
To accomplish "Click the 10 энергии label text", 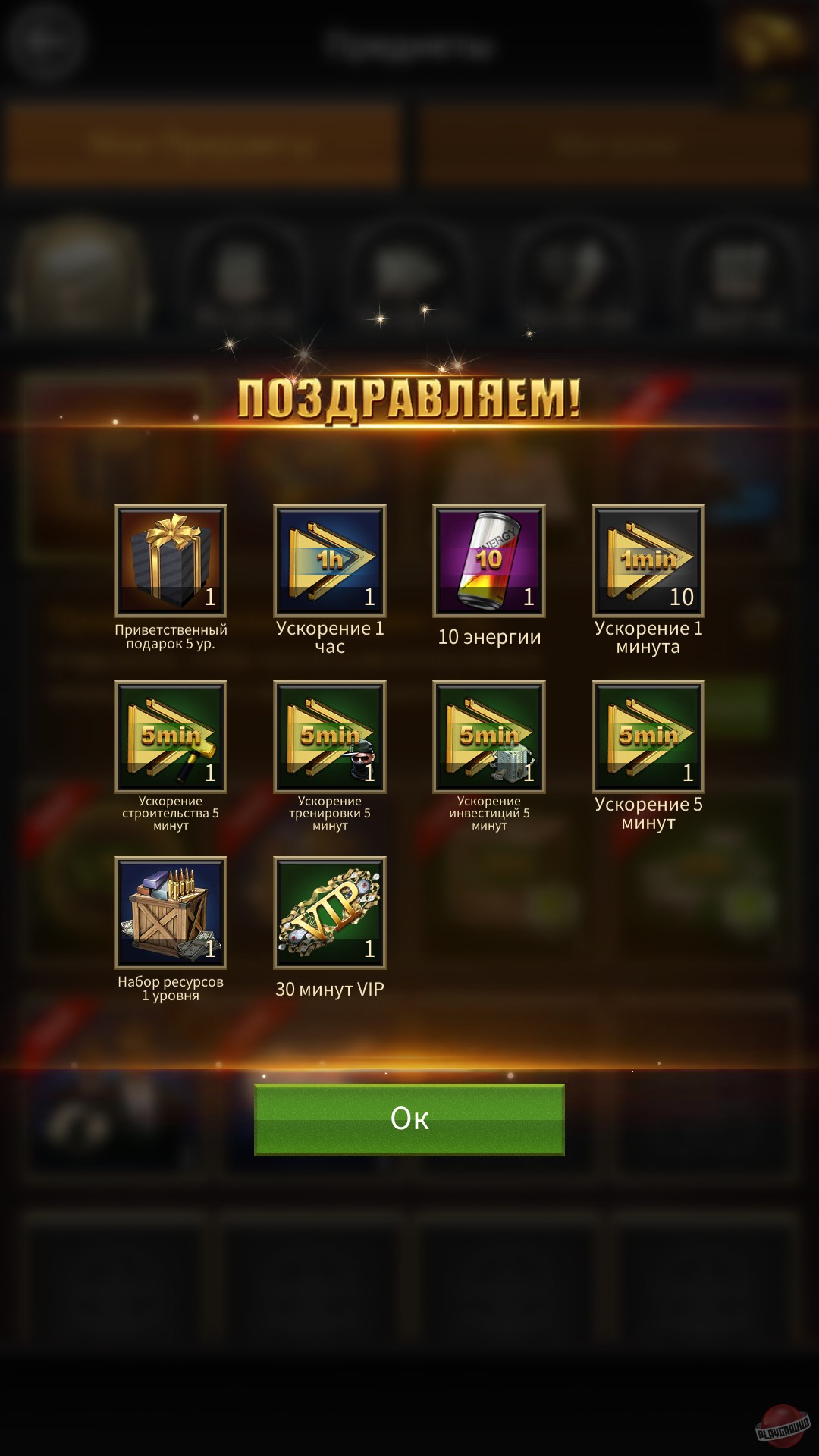I will click(x=489, y=637).
